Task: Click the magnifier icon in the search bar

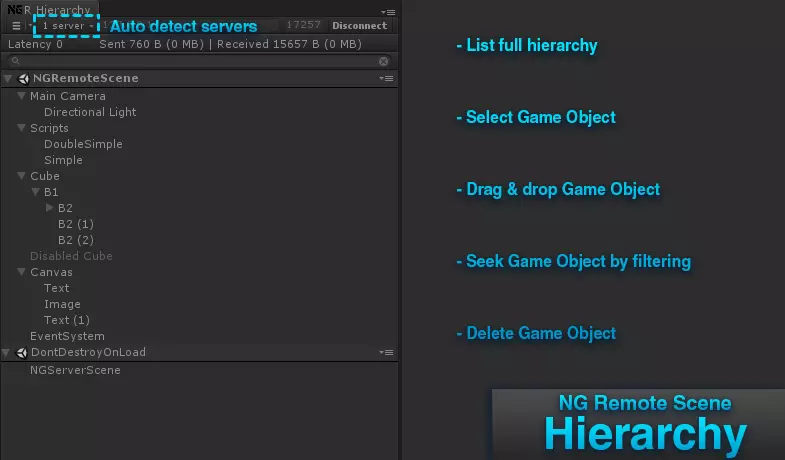Action: [16, 61]
